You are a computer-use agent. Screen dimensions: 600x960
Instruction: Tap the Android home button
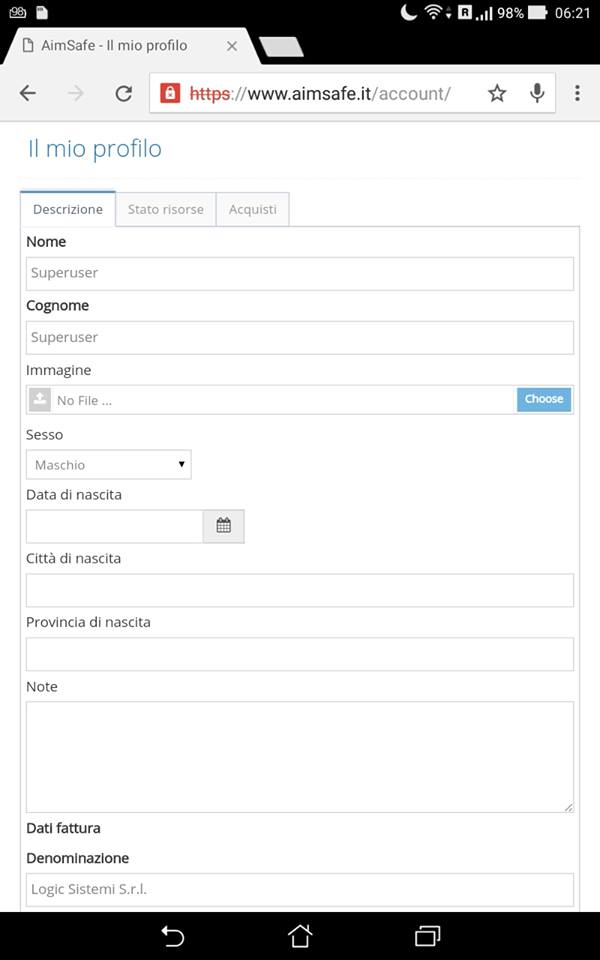tap(300, 936)
